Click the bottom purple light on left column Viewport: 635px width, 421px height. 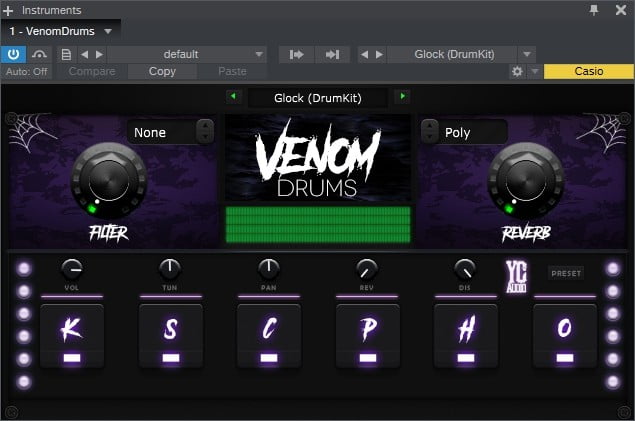pyautogui.click(x=24, y=381)
